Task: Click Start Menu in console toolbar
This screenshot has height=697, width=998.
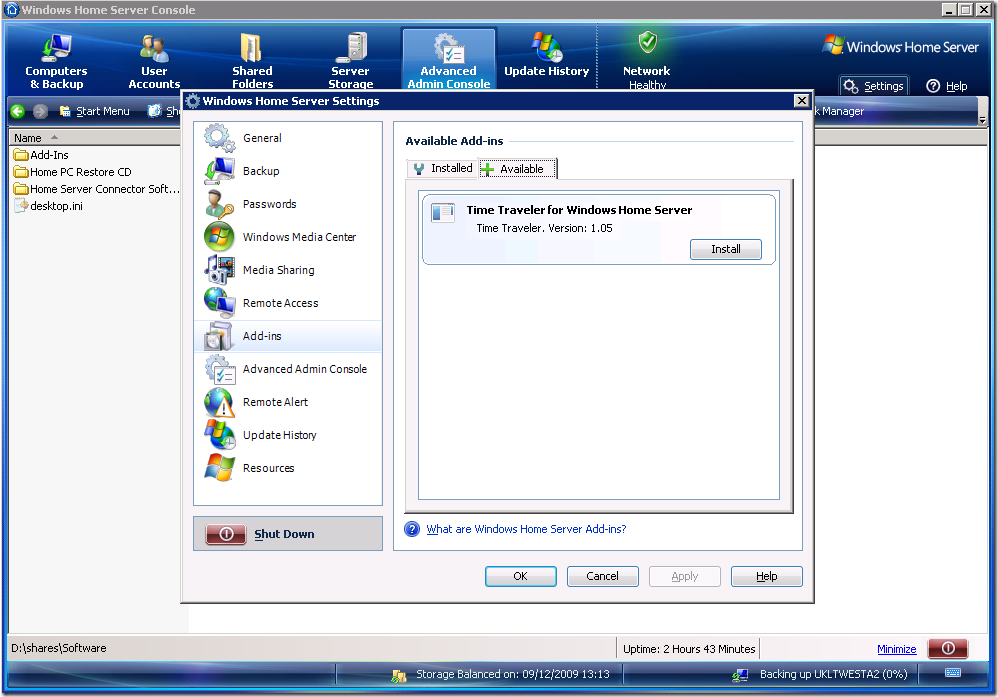Action: click(x=94, y=111)
